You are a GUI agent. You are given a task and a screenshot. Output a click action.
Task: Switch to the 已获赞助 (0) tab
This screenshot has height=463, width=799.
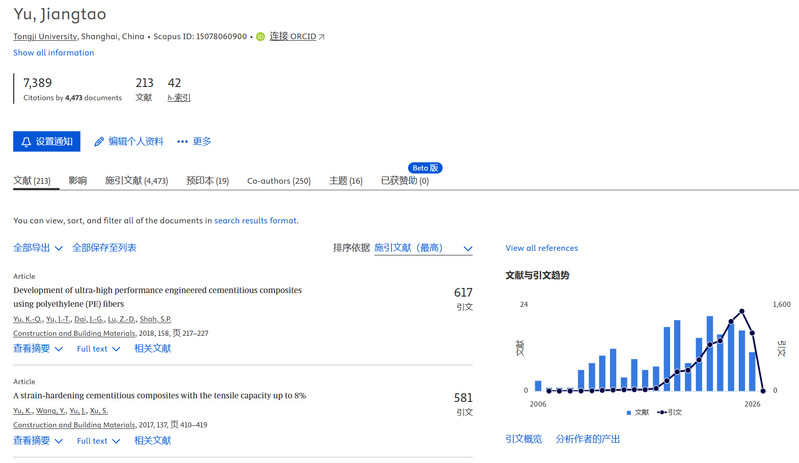pos(405,181)
